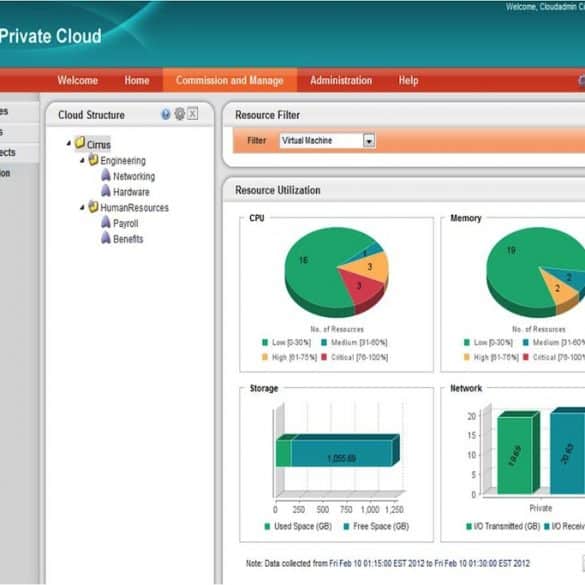
Task: Click the Virtual Machine filter field
Action: pyautogui.click(x=322, y=141)
